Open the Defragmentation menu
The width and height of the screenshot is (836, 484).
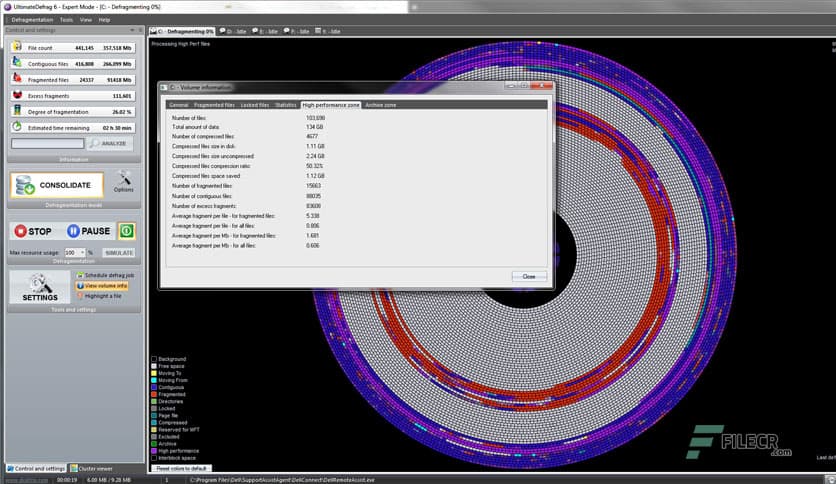32,20
